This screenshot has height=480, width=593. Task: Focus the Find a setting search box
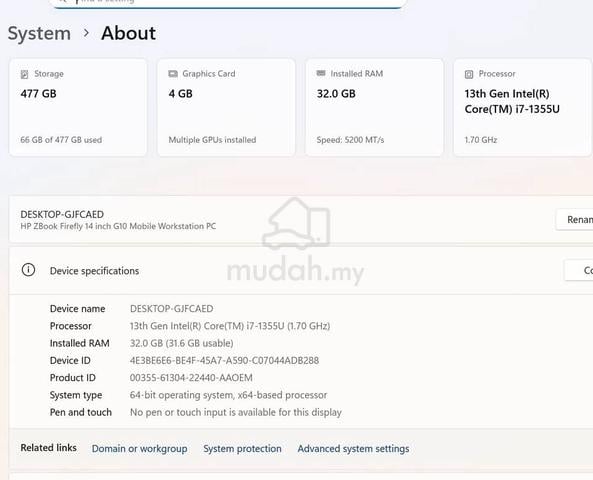pyautogui.click(x=228, y=3)
